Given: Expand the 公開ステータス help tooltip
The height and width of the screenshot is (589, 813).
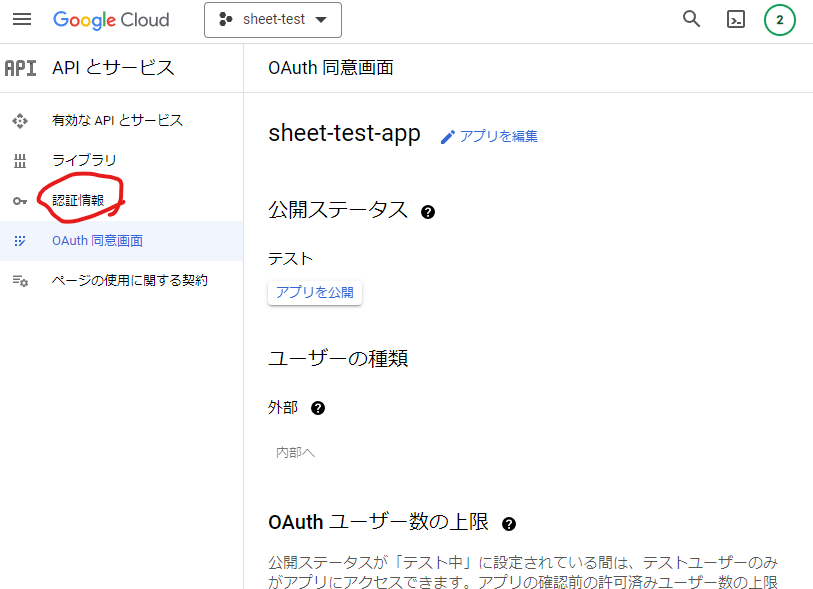Looking at the screenshot, I should tap(428, 211).
